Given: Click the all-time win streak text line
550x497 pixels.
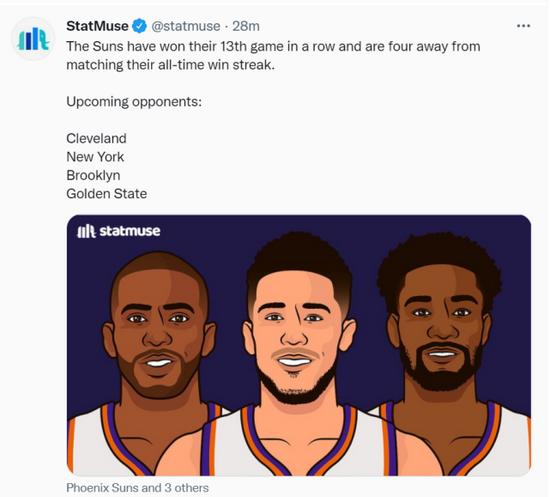Looking at the screenshot, I should click(170, 65).
